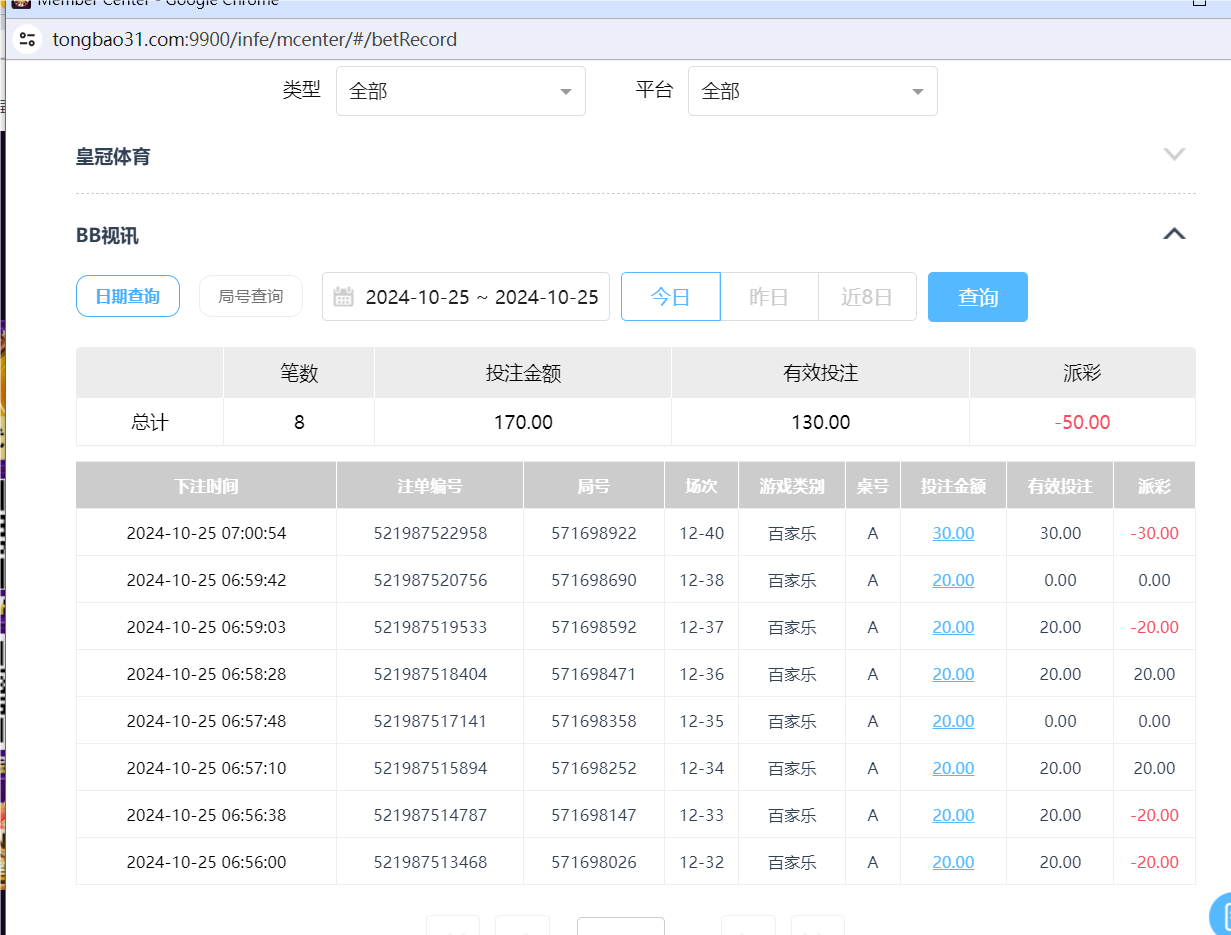Select the 近8日 quick date filter
The image size is (1231, 935).
click(866, 296)
